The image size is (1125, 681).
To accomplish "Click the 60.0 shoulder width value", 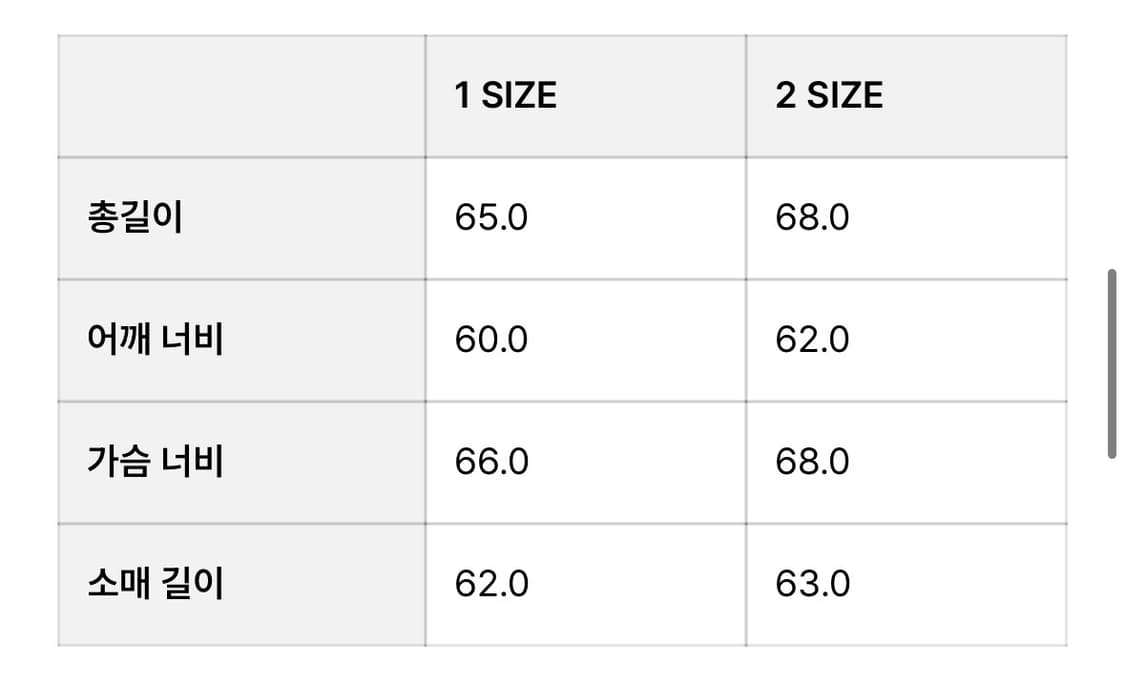I will (491, 340).
